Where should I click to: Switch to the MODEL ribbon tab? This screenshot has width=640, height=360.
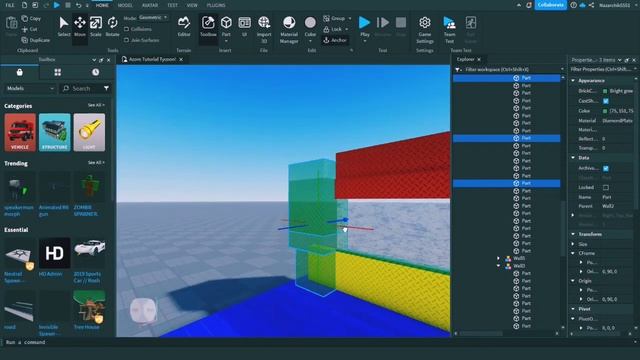pos(125,5)
